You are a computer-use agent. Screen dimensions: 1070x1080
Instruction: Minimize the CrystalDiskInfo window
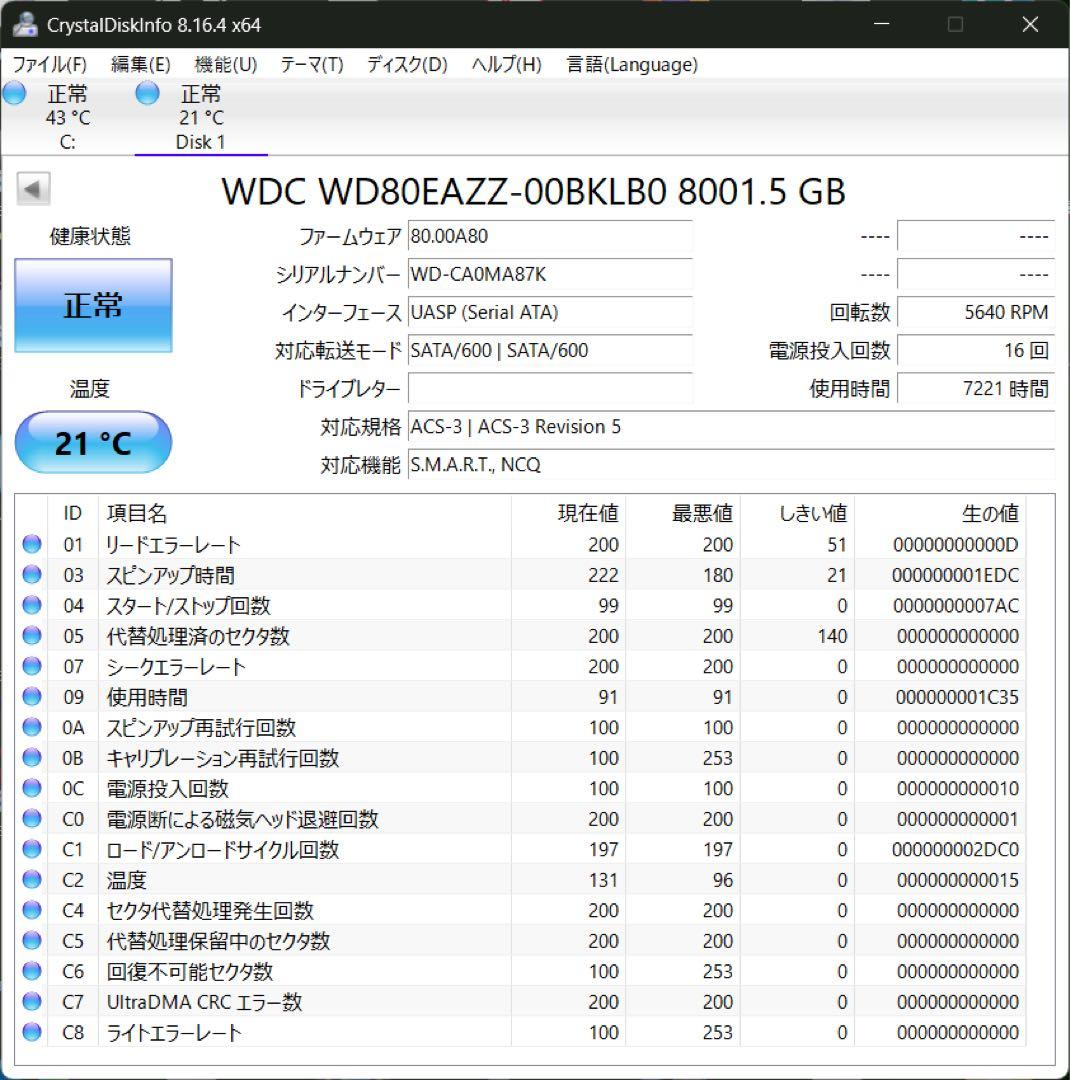coord(881,24)
